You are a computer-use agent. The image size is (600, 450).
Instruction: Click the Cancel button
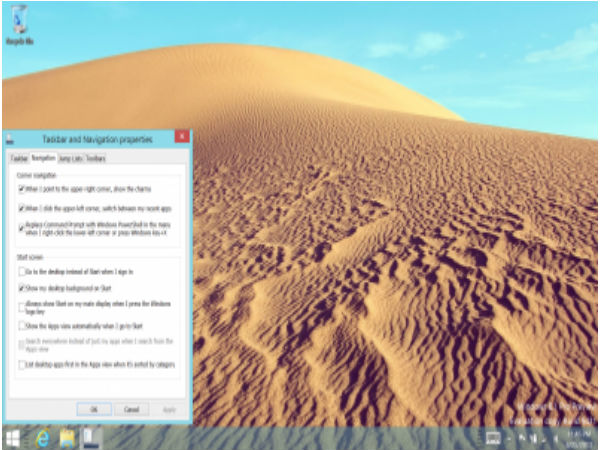coord(131,409)
